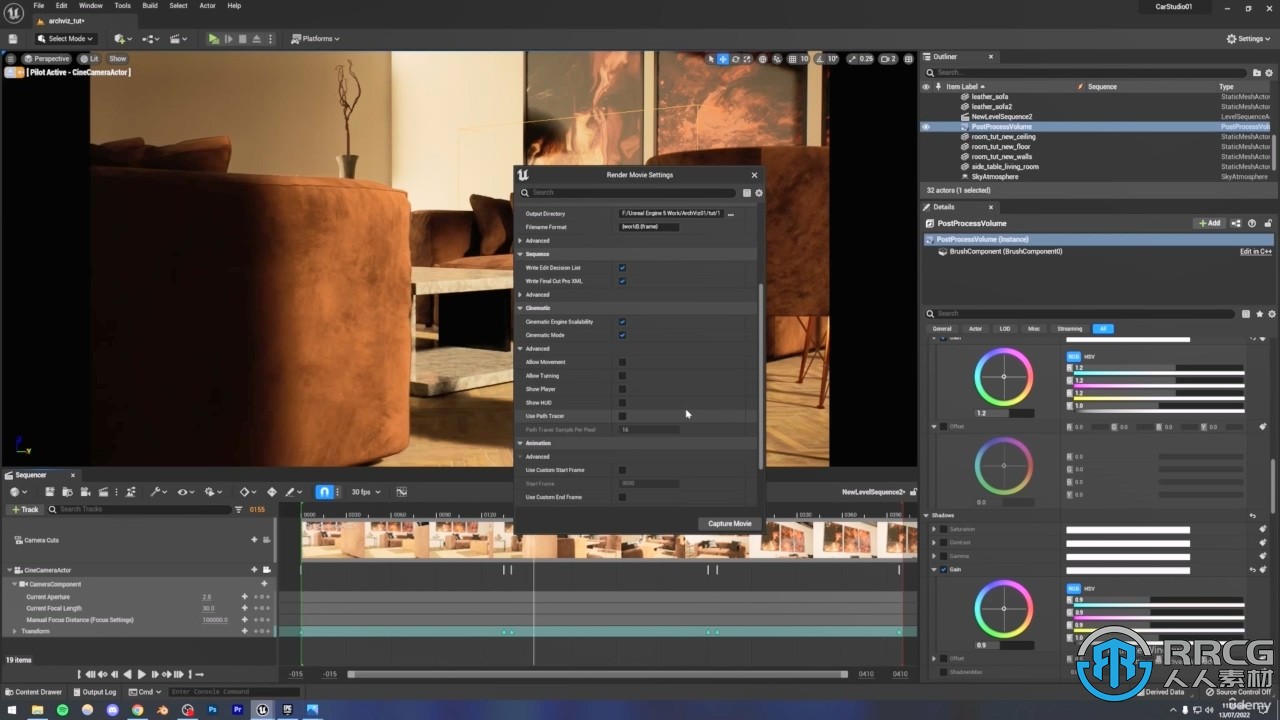1280x720 pixels.
Task: Click the Play button in main toolbar
Action: tap(213, 39)
